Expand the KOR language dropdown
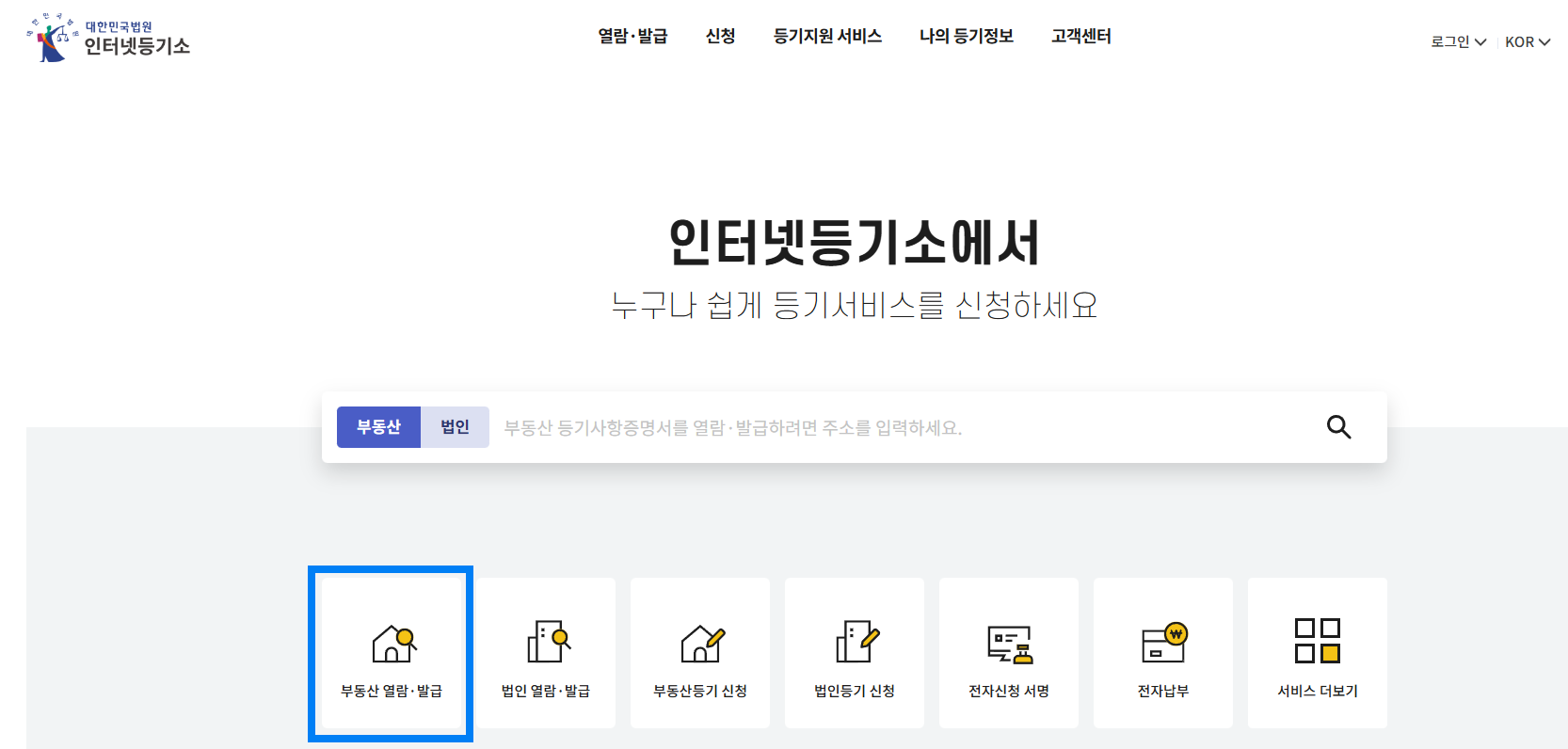 (1527, 41)
